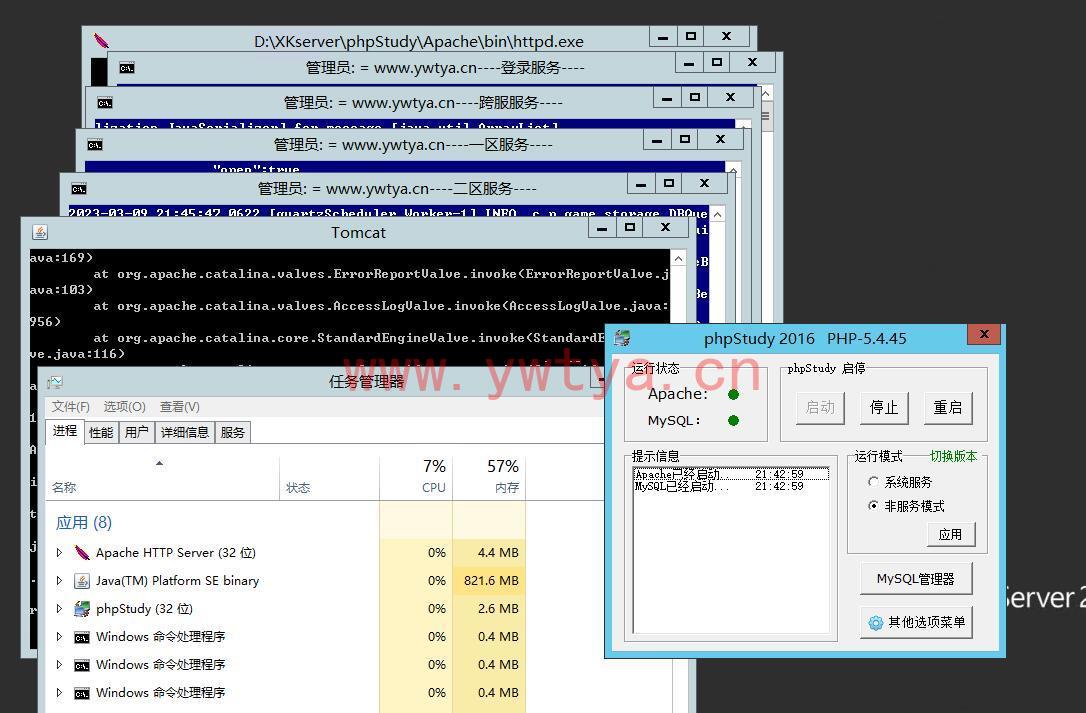Click the scroll-up arrow in the 二区服务 window
This screenshot has height=713, width=1086.
click(718, 214)
